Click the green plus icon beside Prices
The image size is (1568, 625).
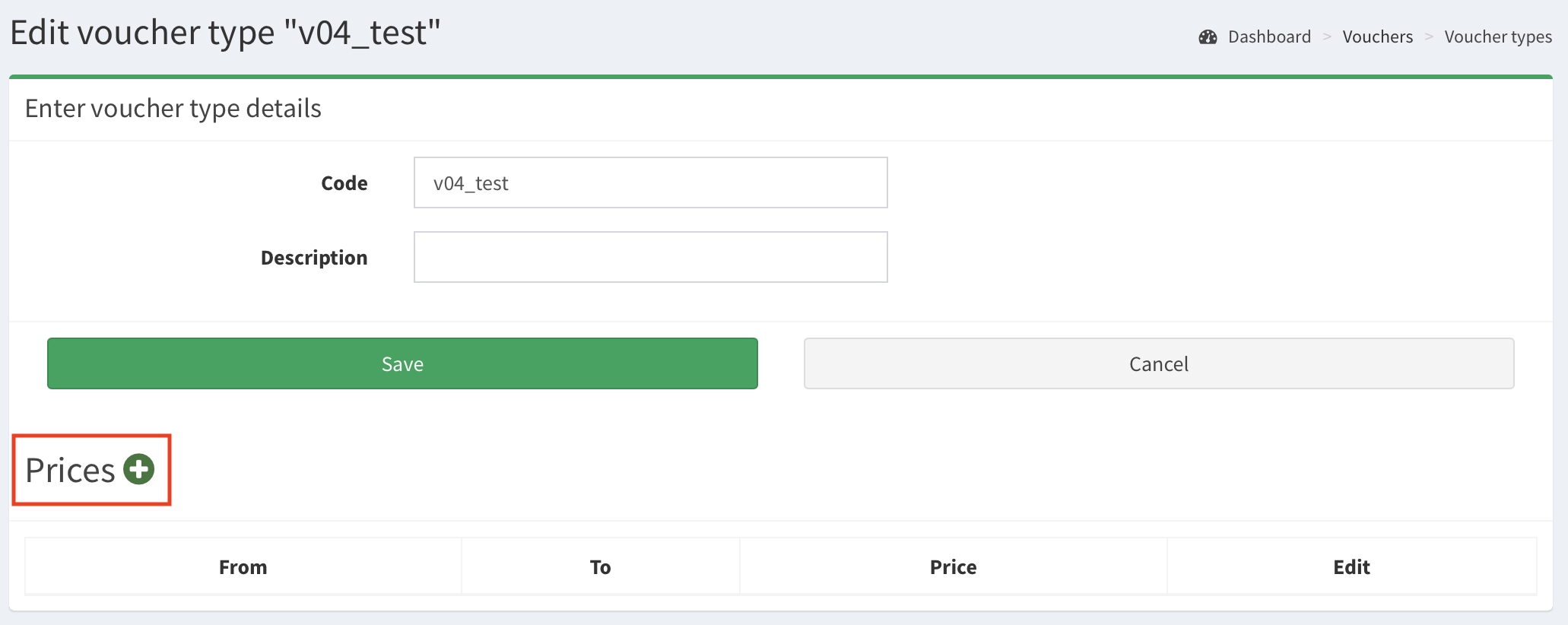click(139, 469)
